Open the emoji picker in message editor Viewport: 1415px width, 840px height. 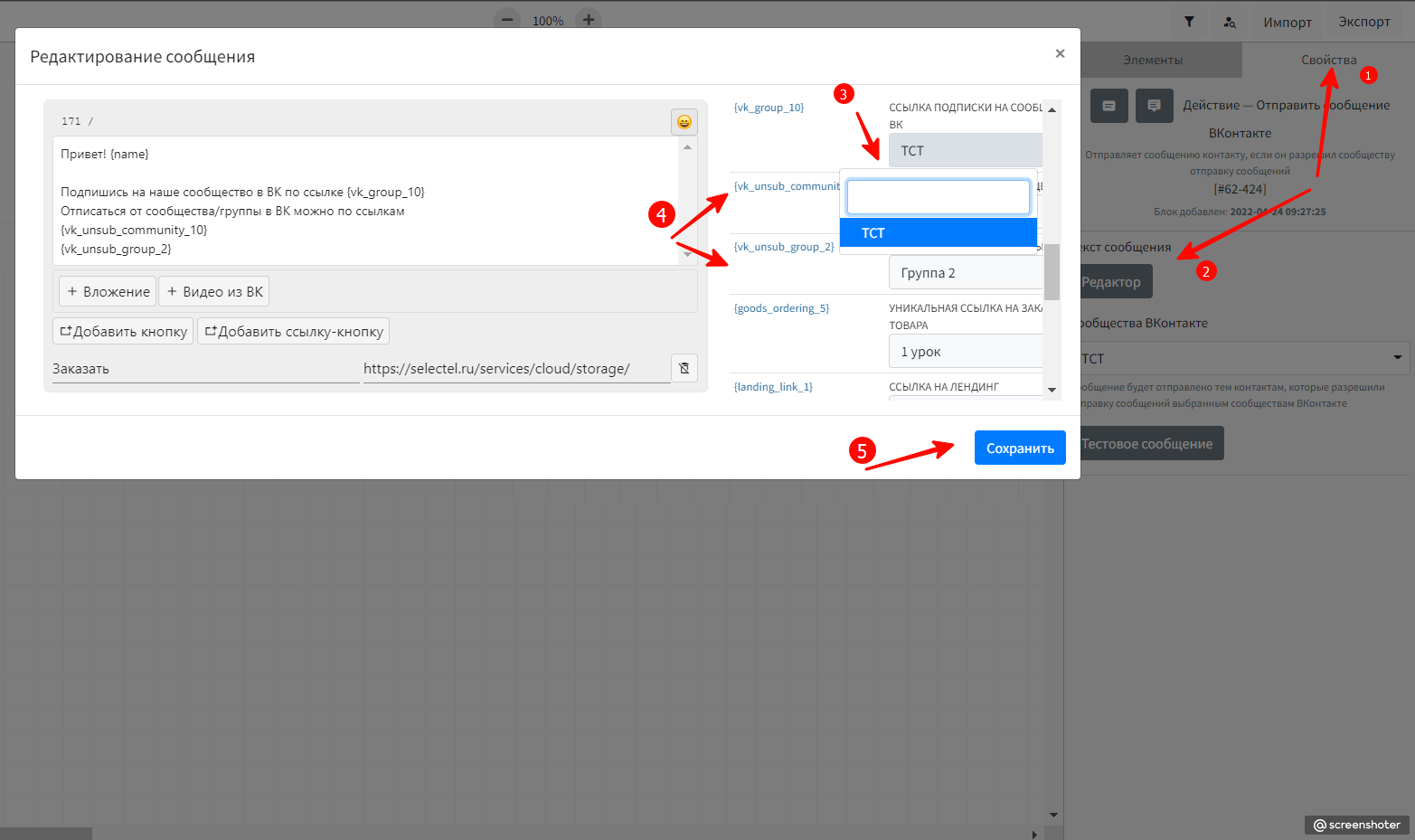coord(684,122)
